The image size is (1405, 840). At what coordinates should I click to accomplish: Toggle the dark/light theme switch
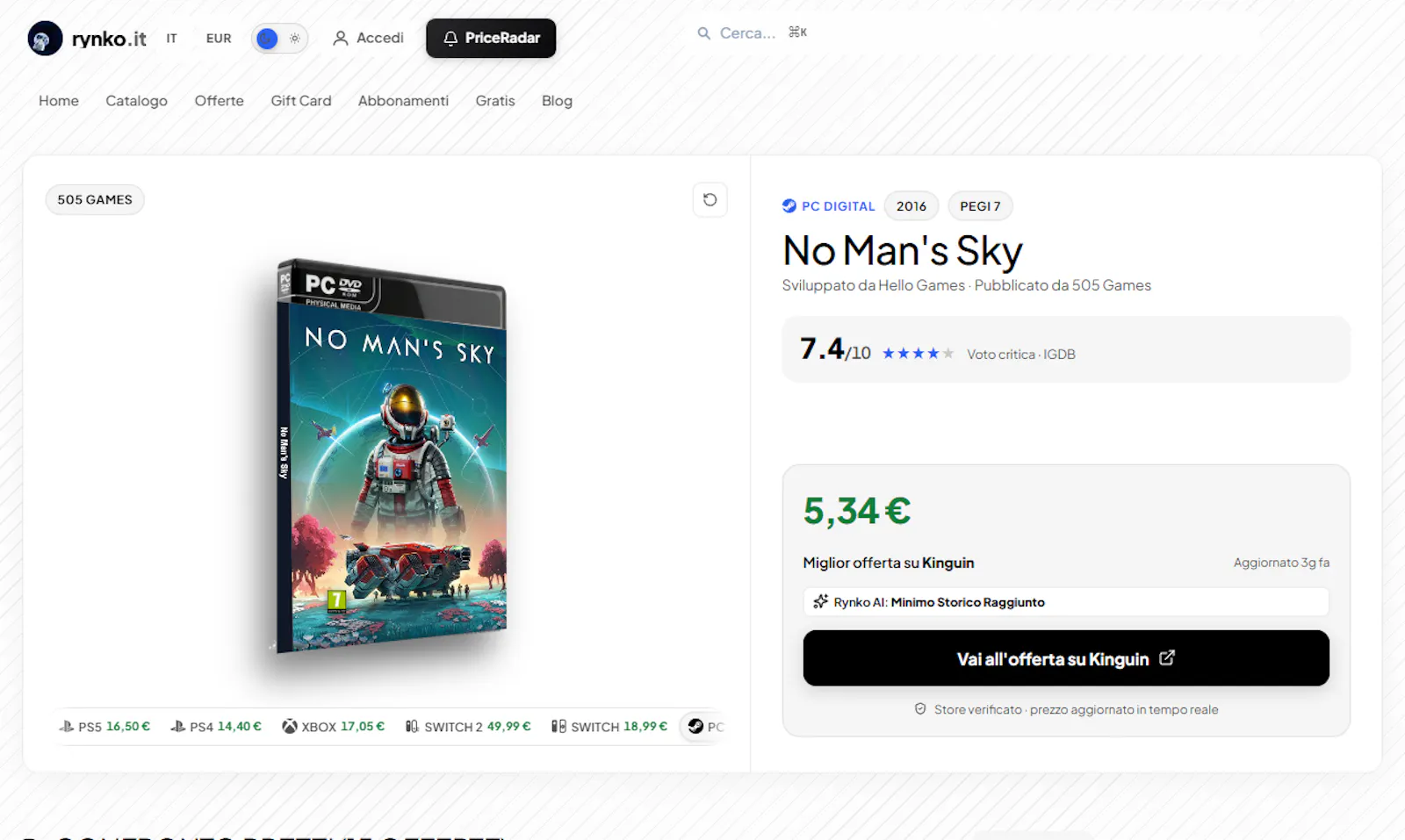click(280, 39)
